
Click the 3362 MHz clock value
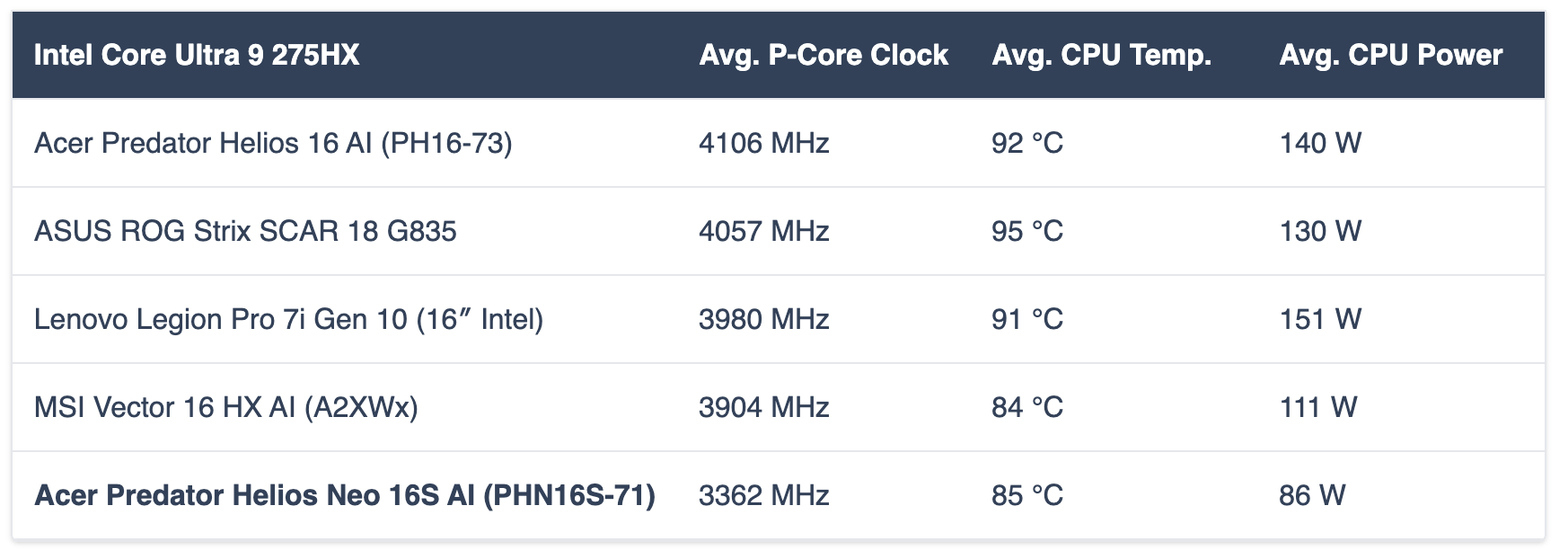pyautogui.click(x=764, y=495)
